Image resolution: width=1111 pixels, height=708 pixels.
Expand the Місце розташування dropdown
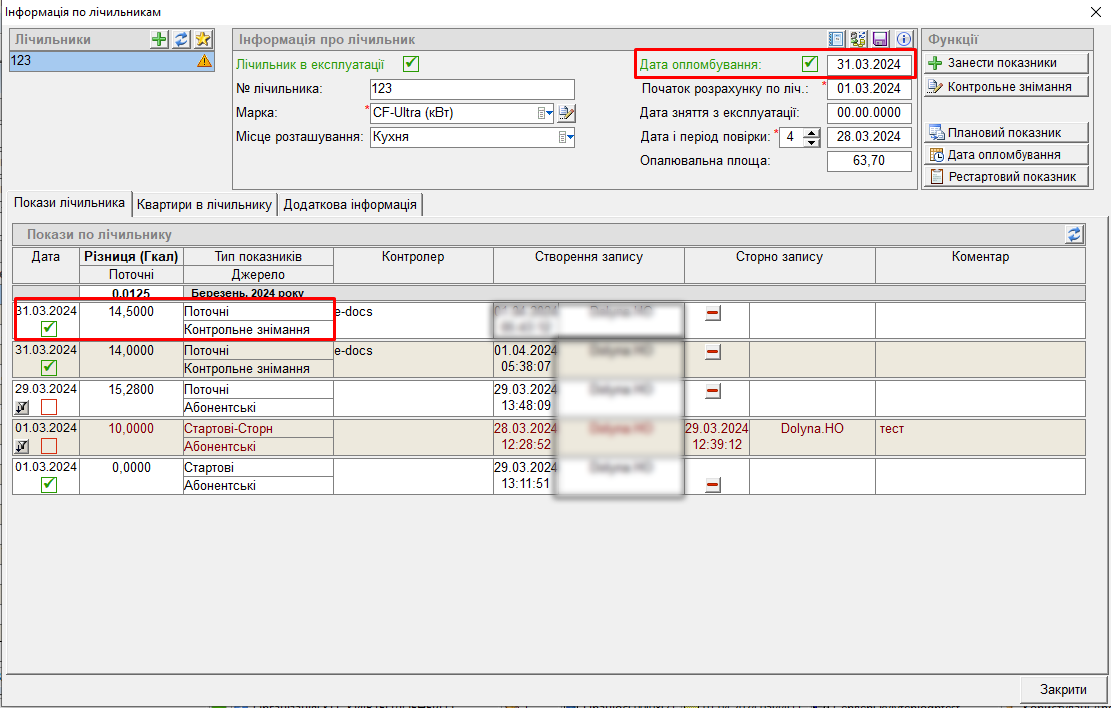pos(565,137)
